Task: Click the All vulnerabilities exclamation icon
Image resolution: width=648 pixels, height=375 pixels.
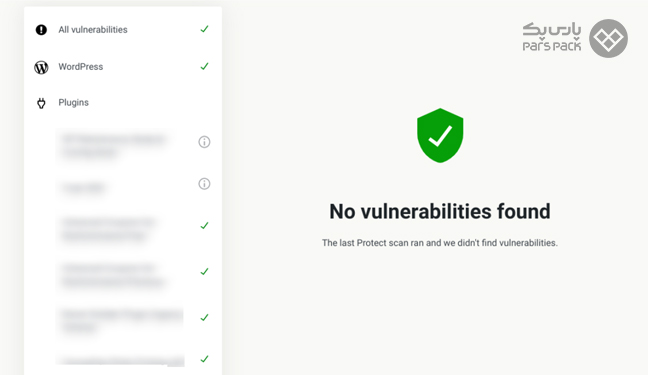Action: tap(41, 30)
